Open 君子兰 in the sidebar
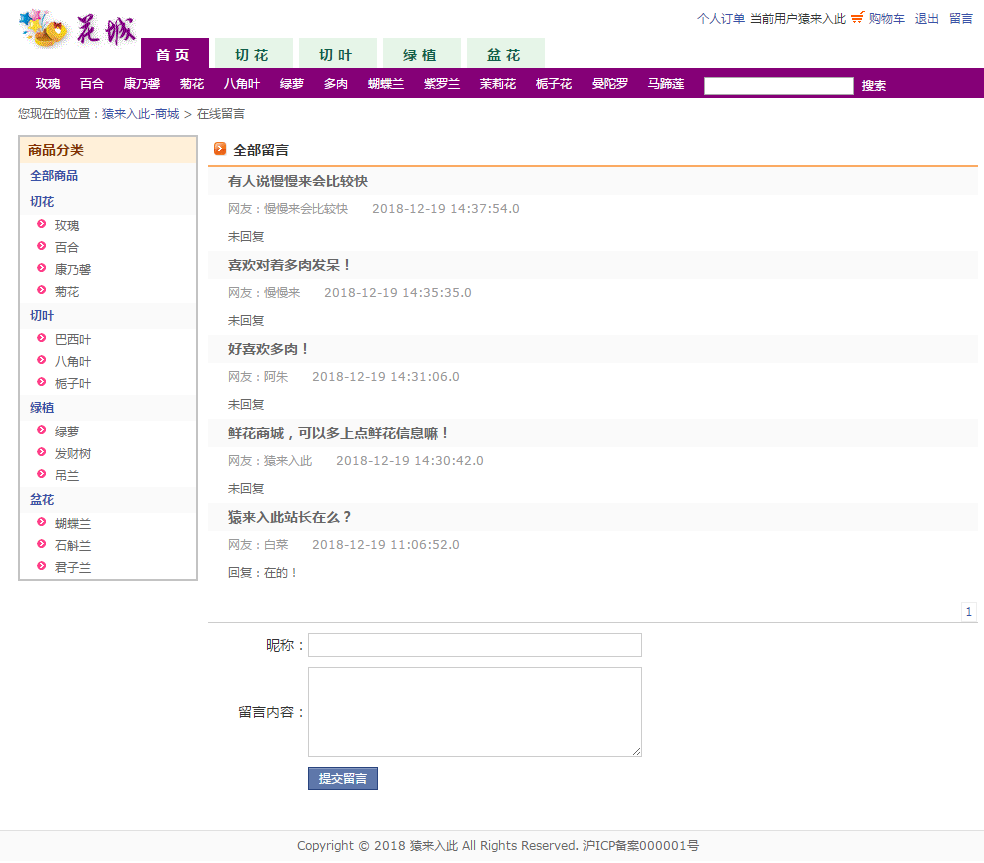The width and height of the screenshot is (984, 863). click(x=73, y=567)
